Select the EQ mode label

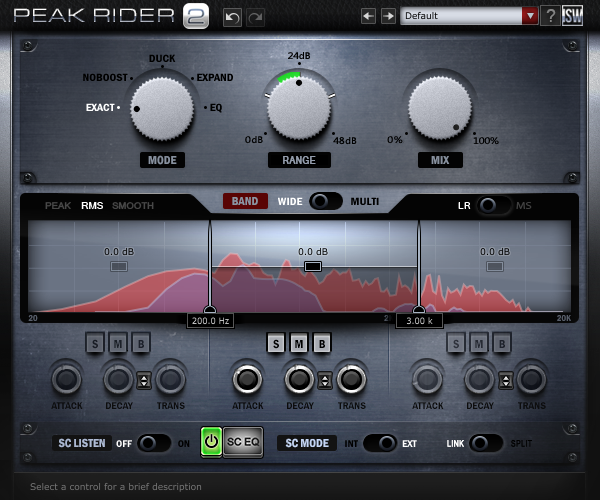point(216,107)
